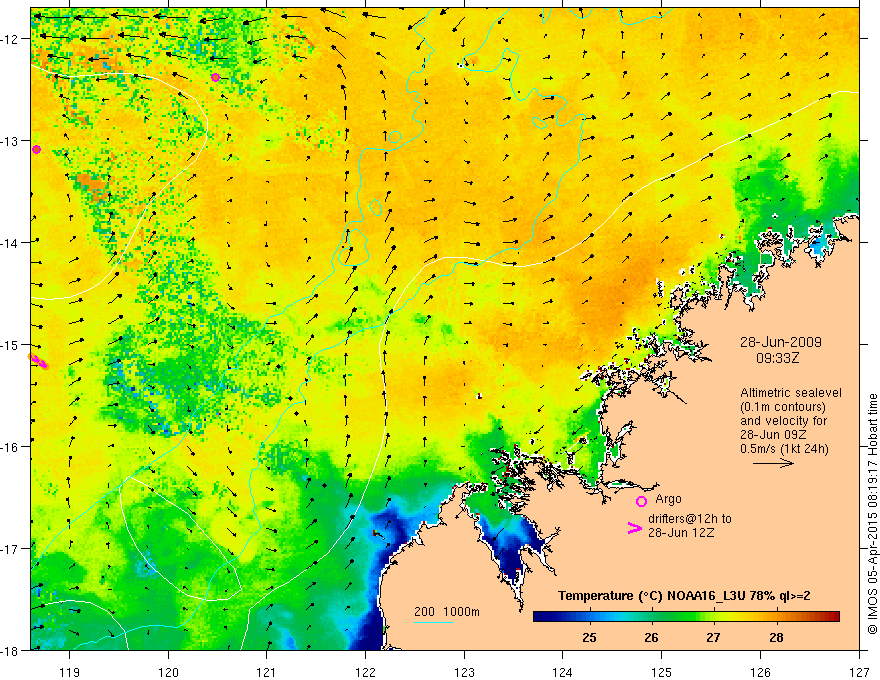Viewport: 880px width, 680px height.
Task: Click the latitude label -14
Action: 11,243
